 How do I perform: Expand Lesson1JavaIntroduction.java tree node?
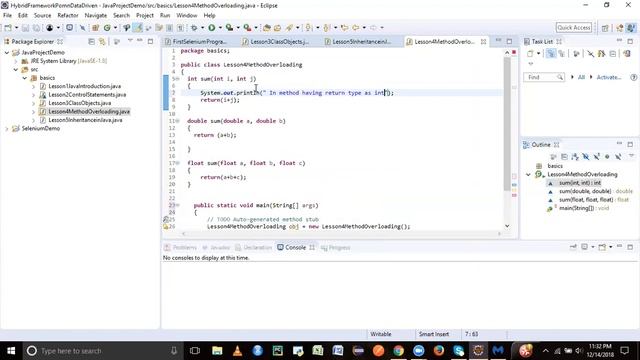click(x=33, y=86)
